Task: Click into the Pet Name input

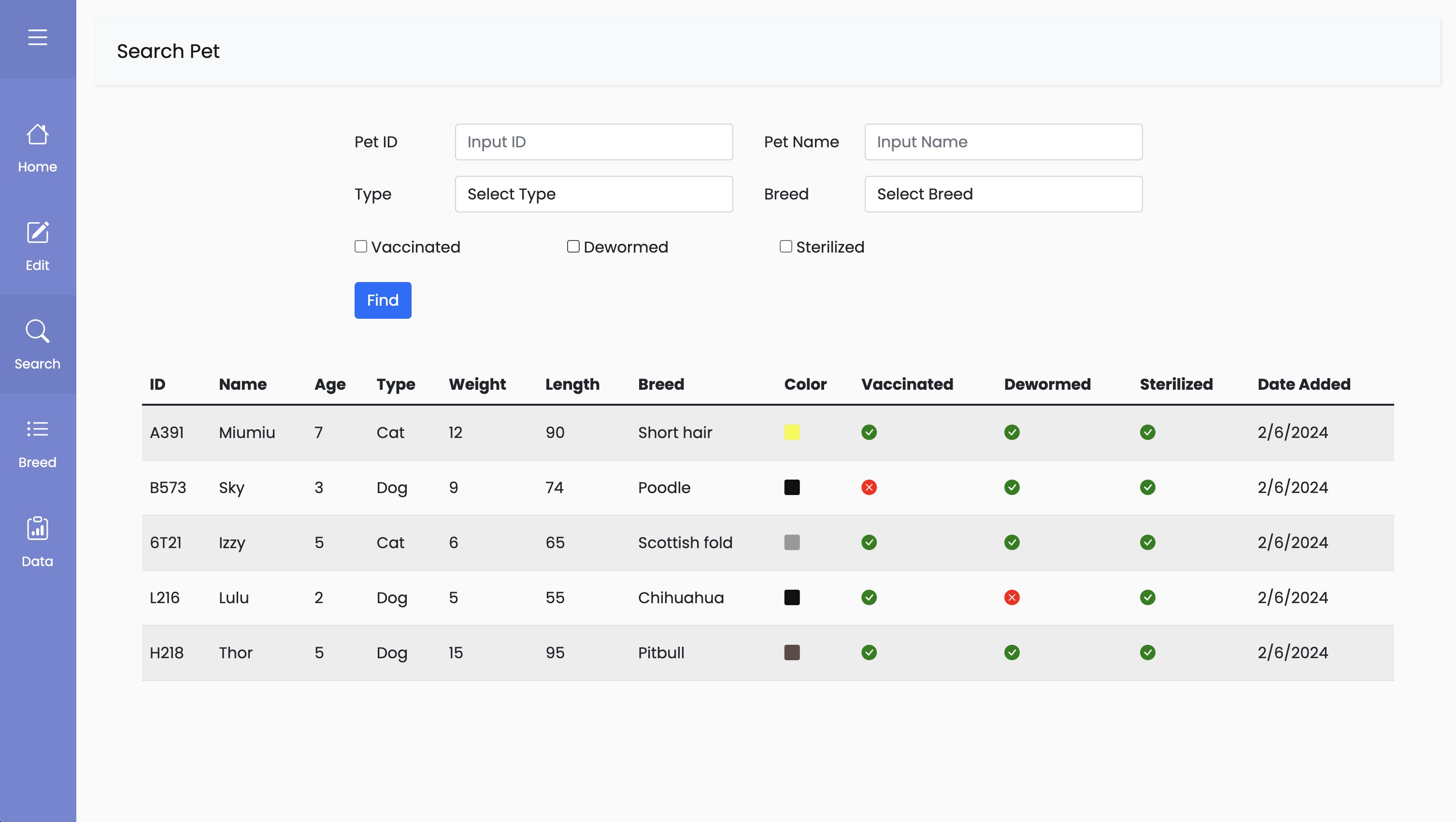Action: click(x=1003, y=142)
